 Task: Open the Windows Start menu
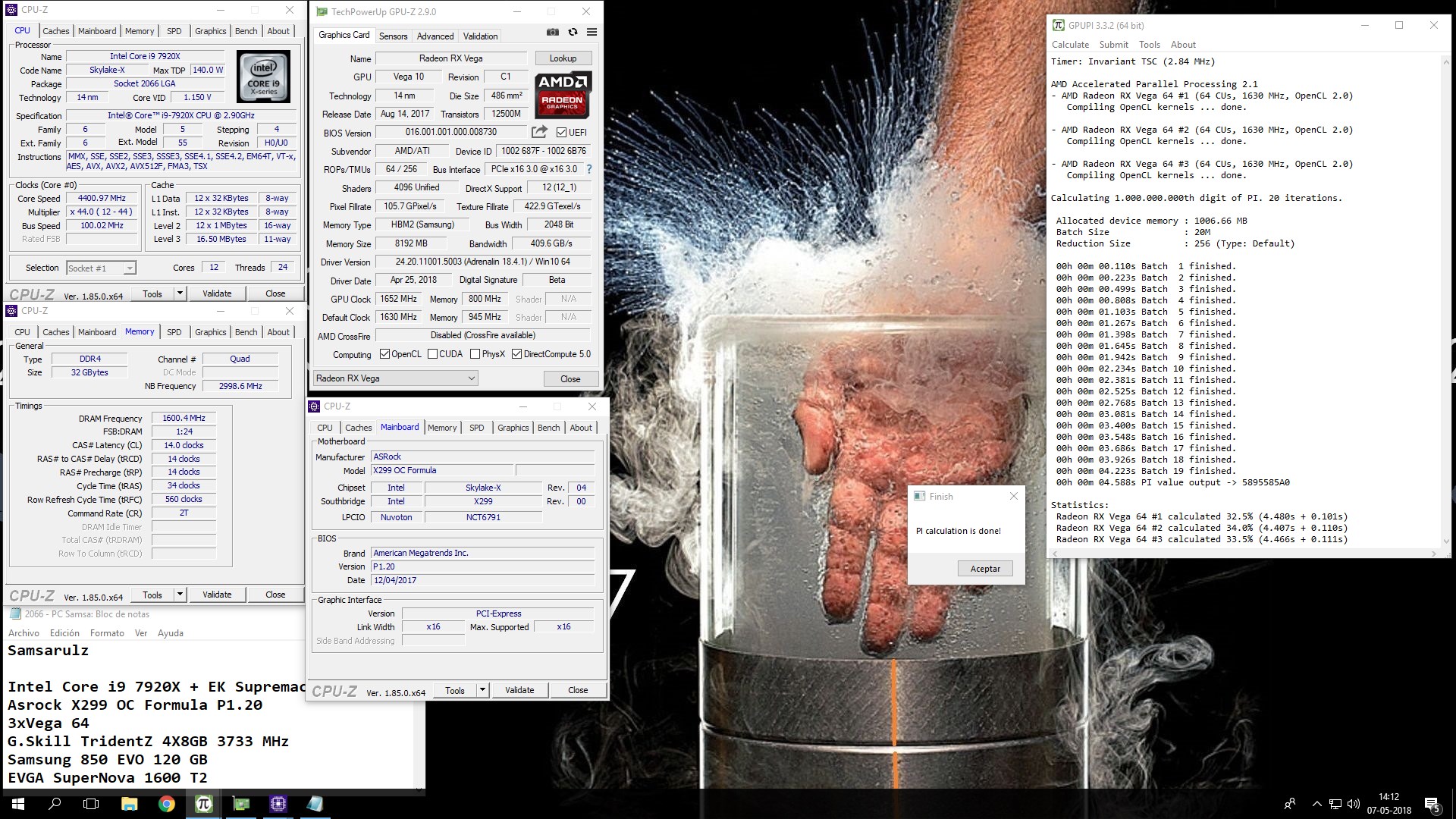[x=18, y=804]
